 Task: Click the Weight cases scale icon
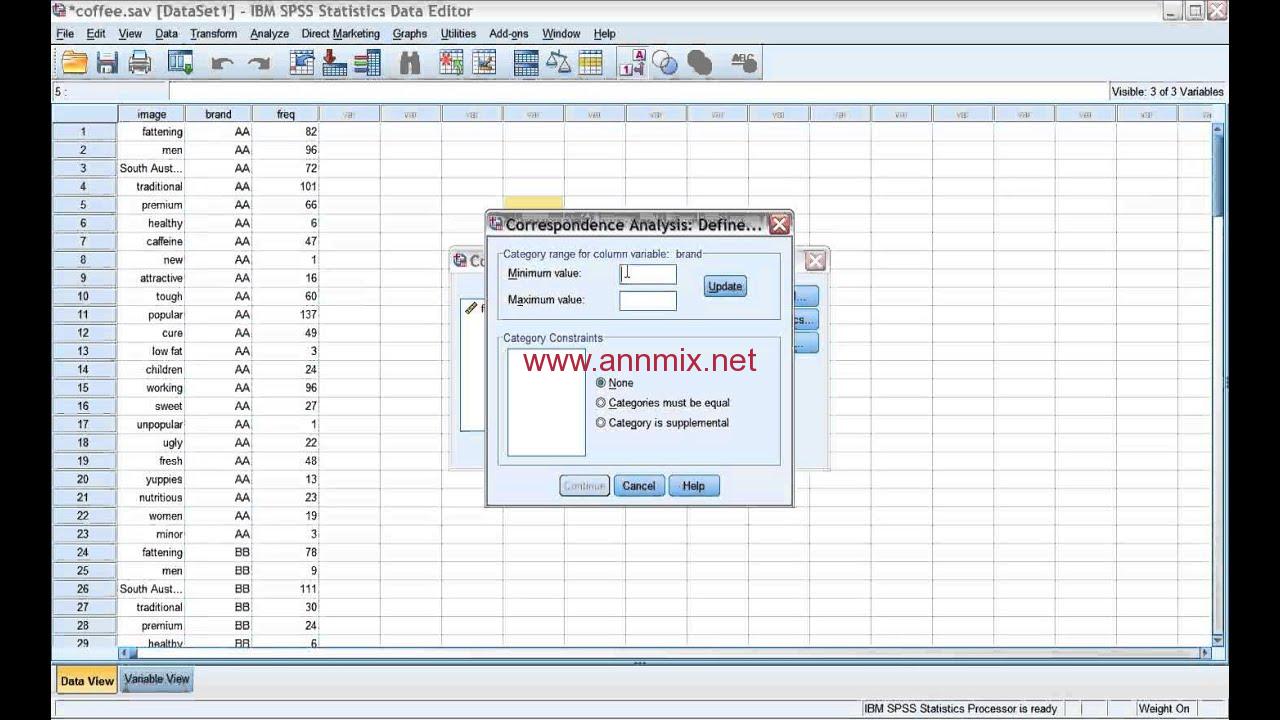pos(558,63)
